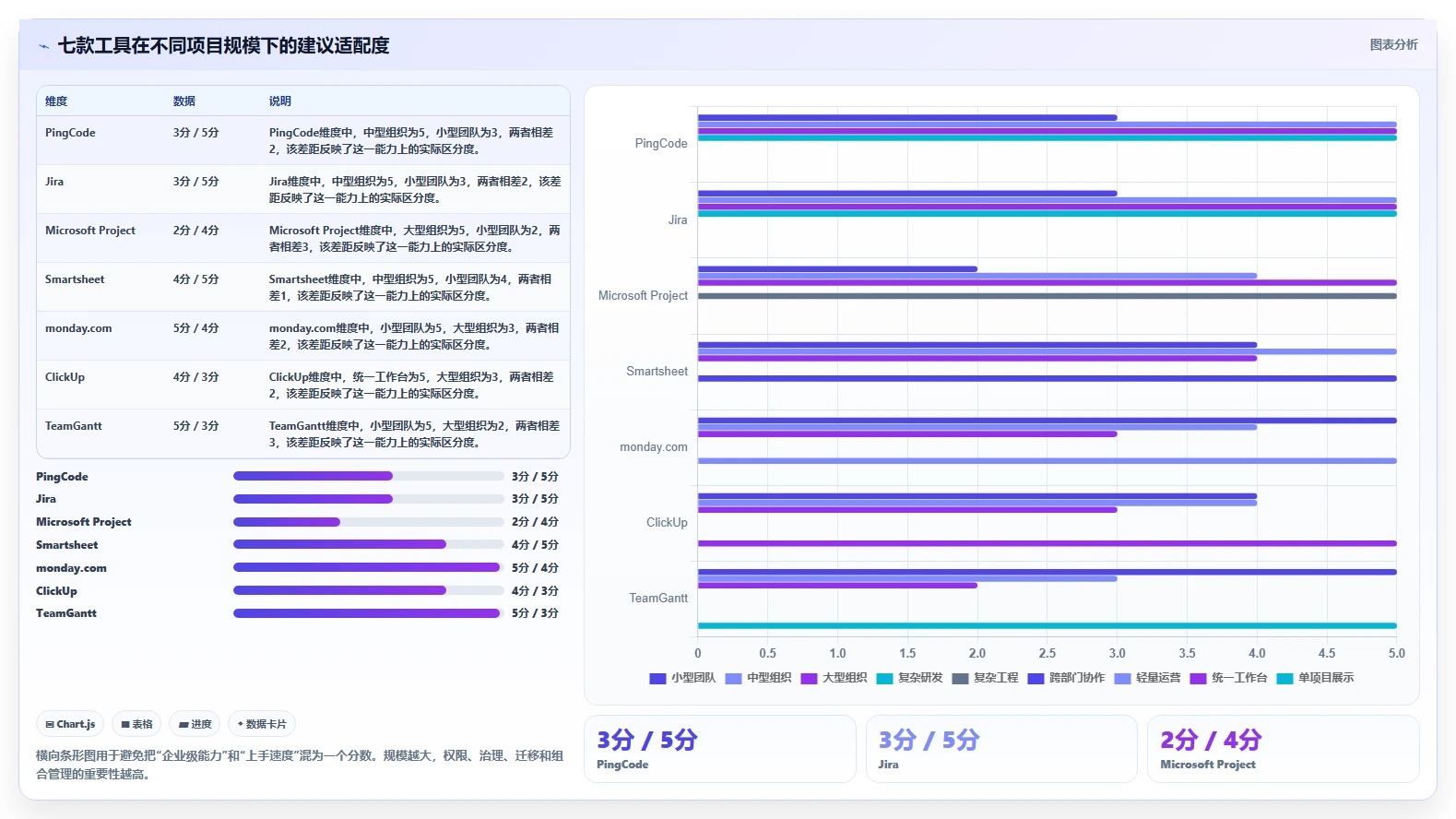Click the 说明 column header
The image size is (1456, 819).
click(x=280, y=101)
